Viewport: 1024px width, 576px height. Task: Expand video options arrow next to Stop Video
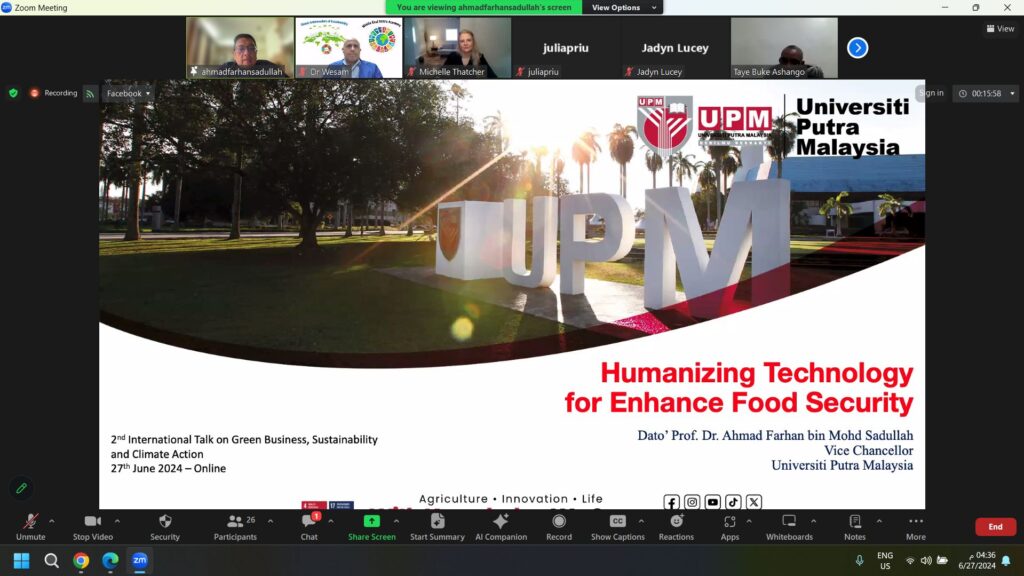point(117,521)
